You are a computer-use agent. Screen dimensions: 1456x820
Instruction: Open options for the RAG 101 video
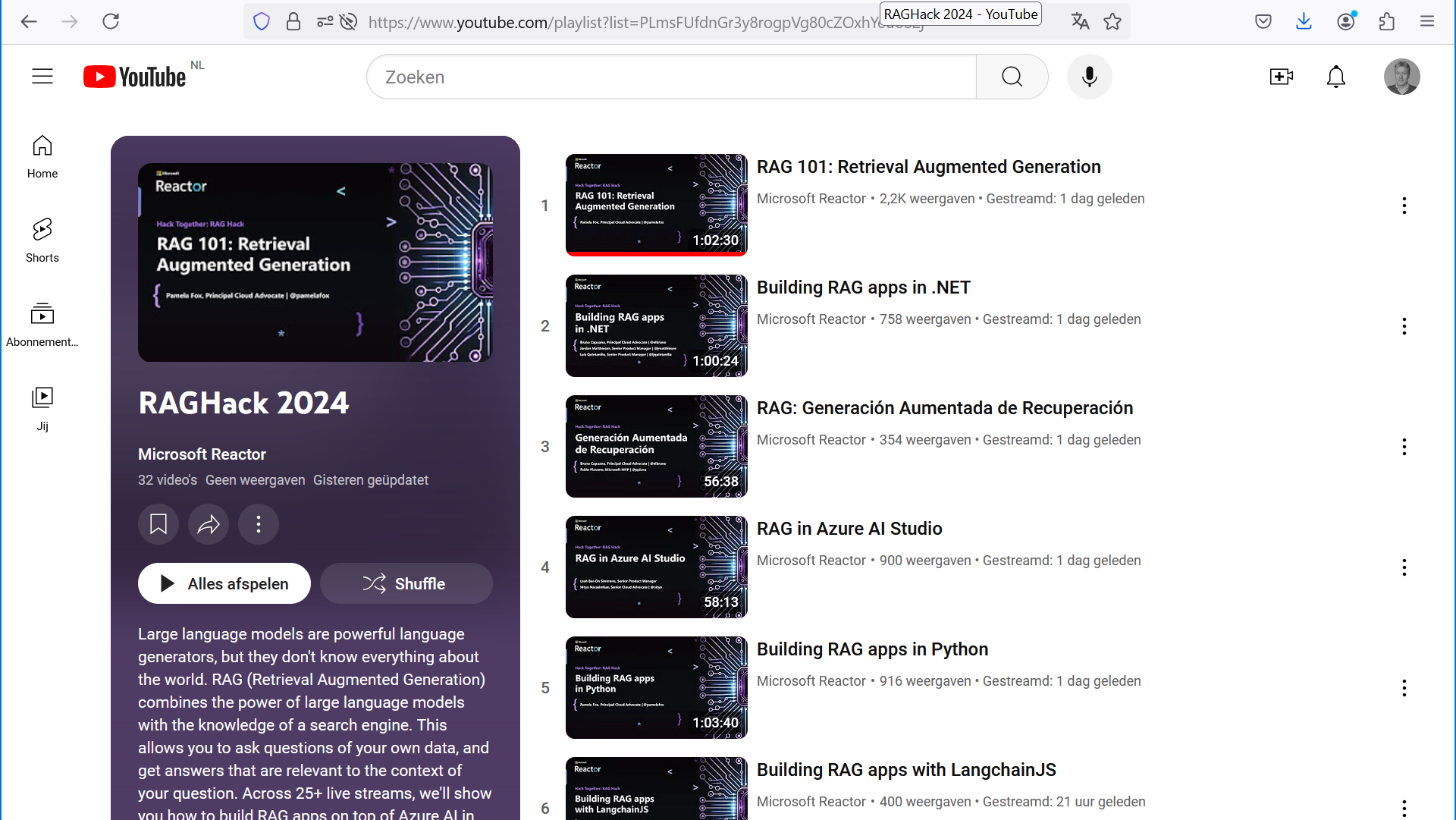click(1404, 206)
